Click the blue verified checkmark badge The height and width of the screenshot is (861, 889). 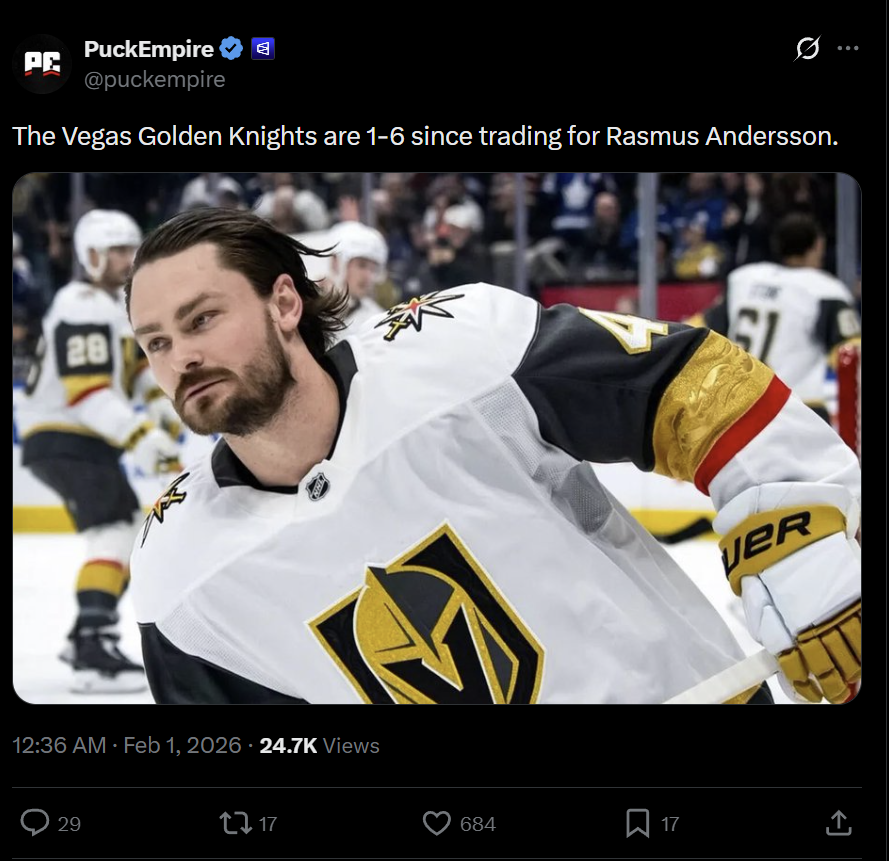[232, 48]
